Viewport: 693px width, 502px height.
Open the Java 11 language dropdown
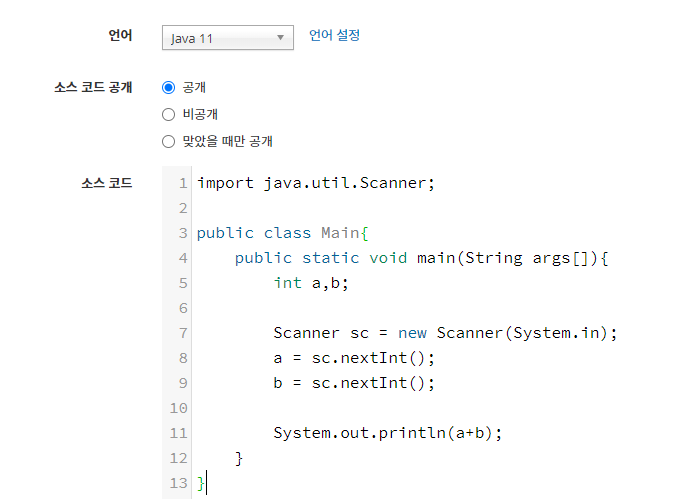[x=228, y=38]
